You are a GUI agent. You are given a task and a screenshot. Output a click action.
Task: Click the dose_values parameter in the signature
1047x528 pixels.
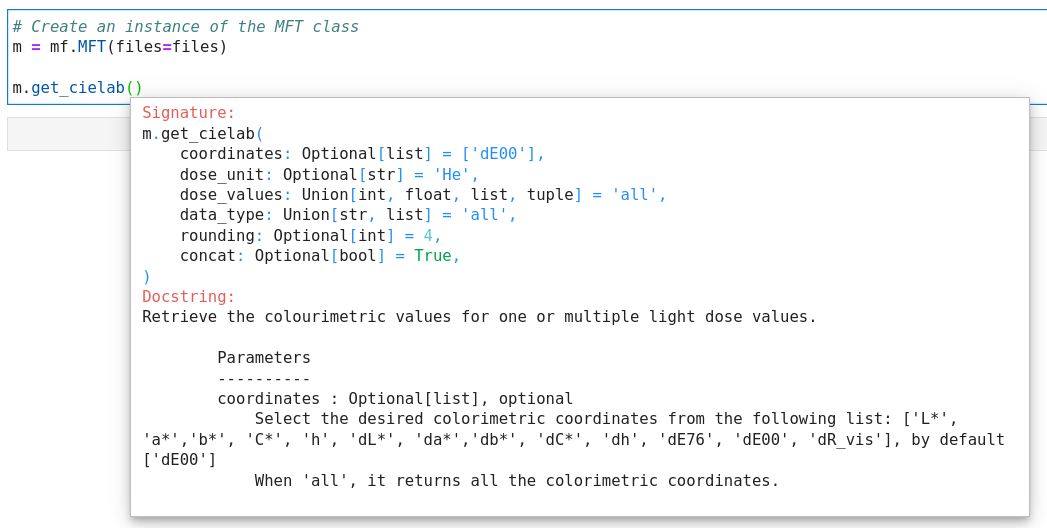click(231, 195)
